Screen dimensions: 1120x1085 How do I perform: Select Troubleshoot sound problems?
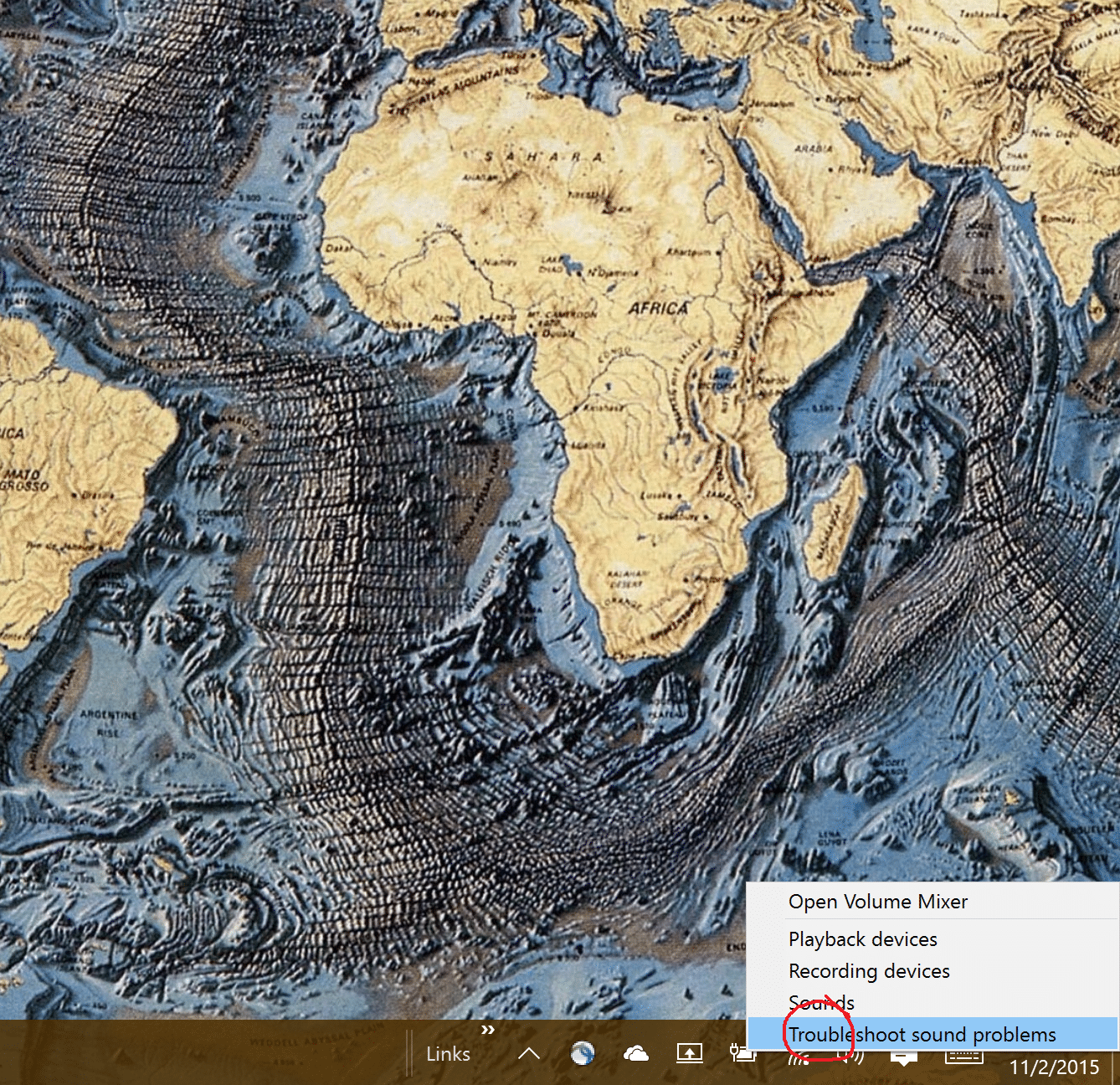(932, 1034)
